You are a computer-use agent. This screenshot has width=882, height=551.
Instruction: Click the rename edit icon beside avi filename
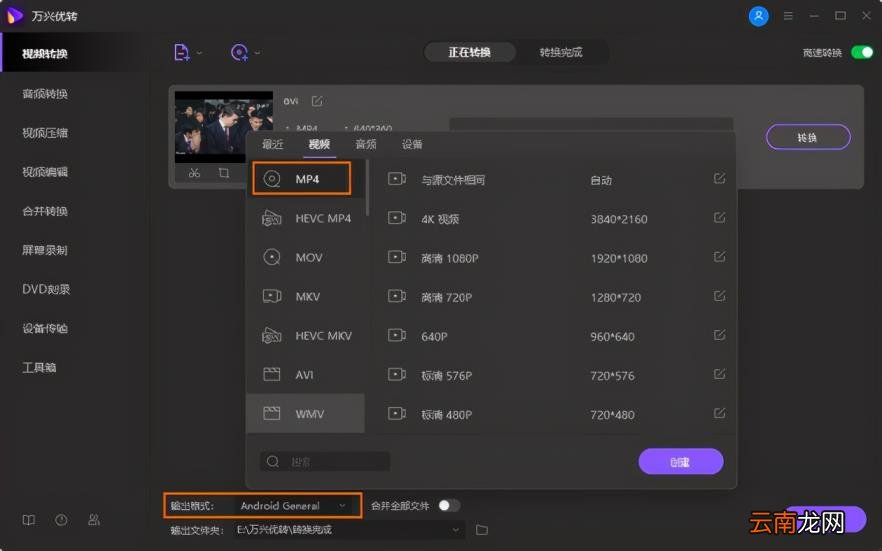click(x=317, y=101)
